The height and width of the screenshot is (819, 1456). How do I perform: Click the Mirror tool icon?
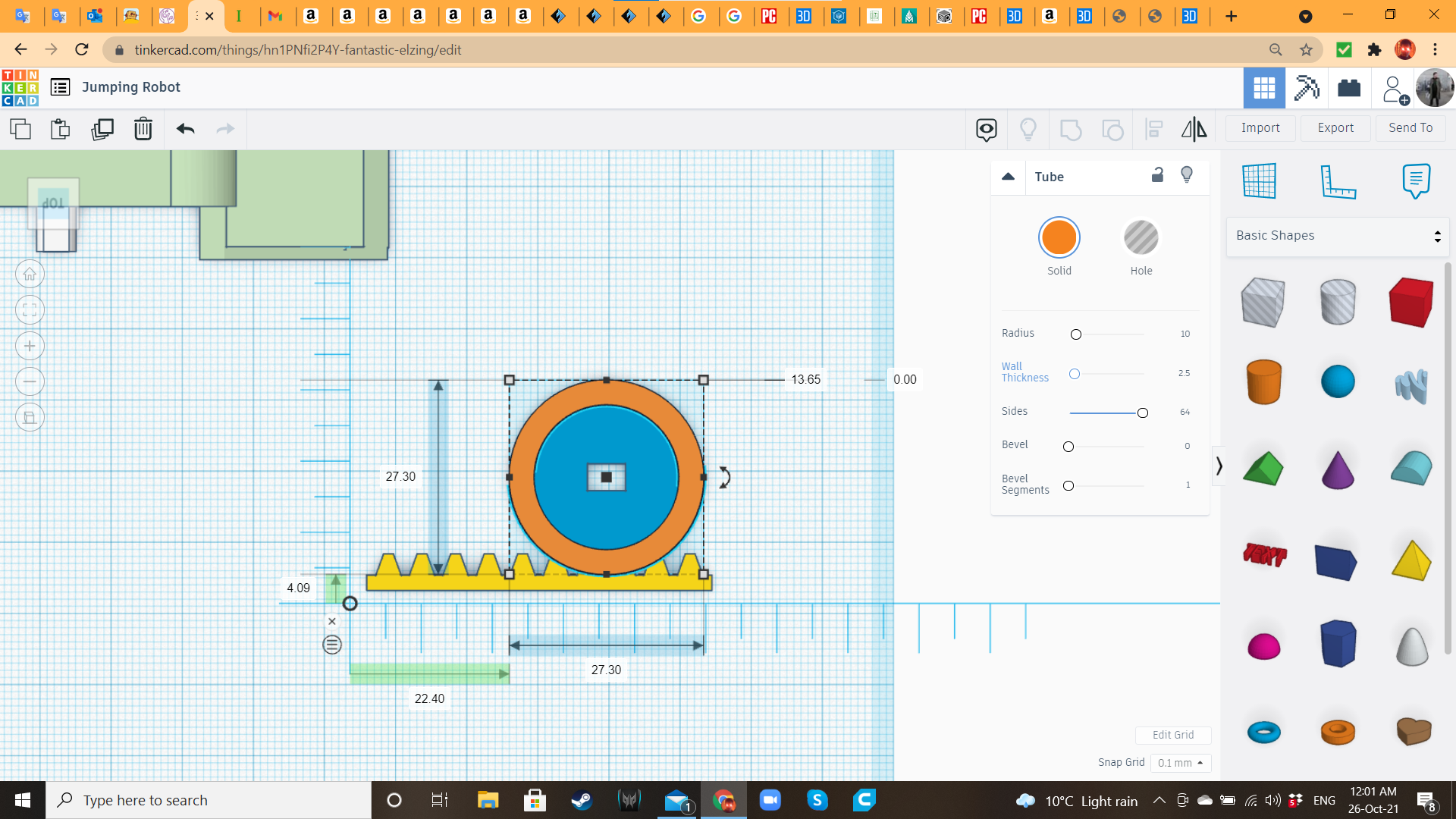pyautogui.click(x=1194, y=129)
